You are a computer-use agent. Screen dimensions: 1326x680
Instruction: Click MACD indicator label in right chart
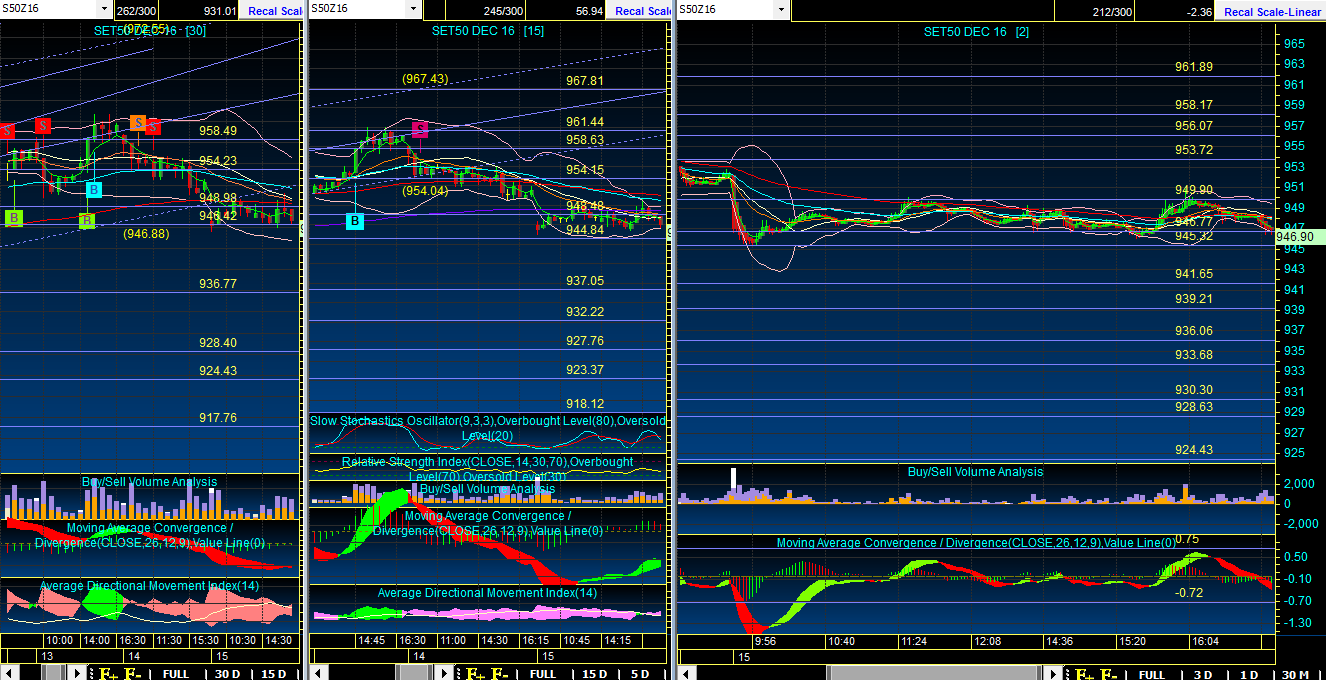pos(977,543)
